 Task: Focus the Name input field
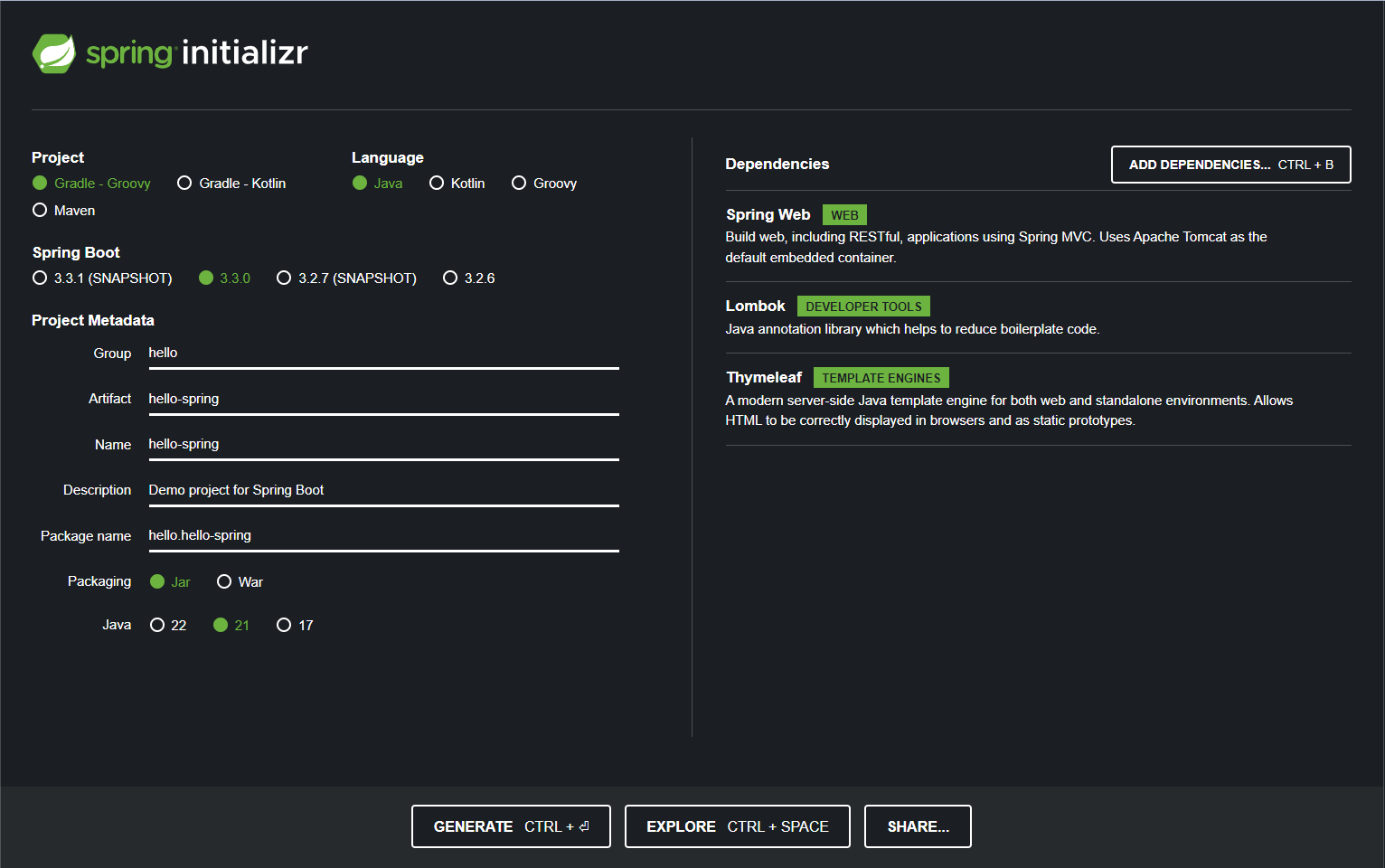(x=383, y=445)
